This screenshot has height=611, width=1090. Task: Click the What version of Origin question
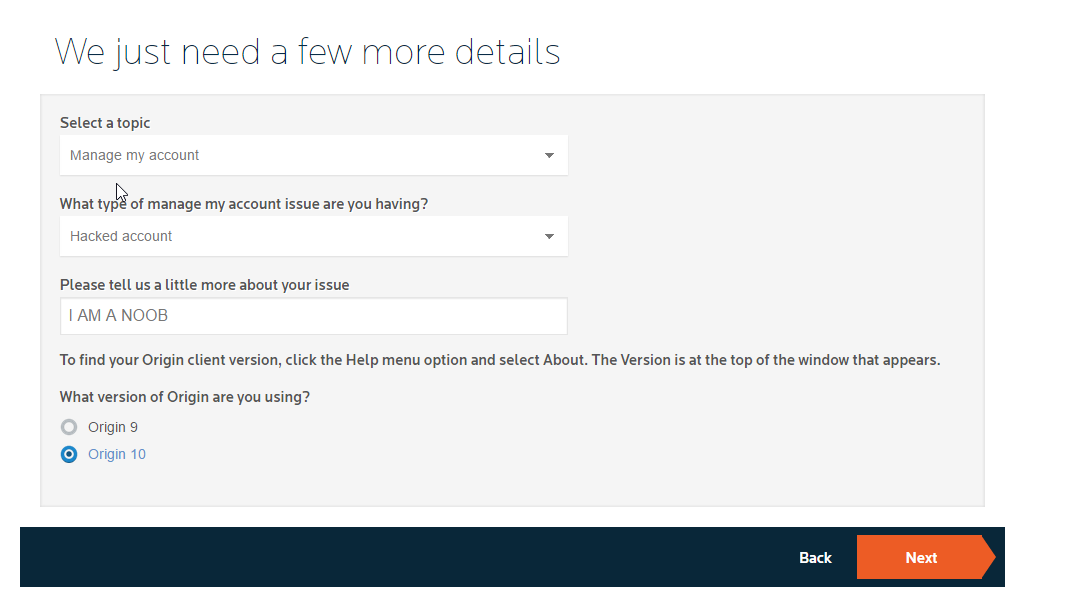tap(185, 397)
